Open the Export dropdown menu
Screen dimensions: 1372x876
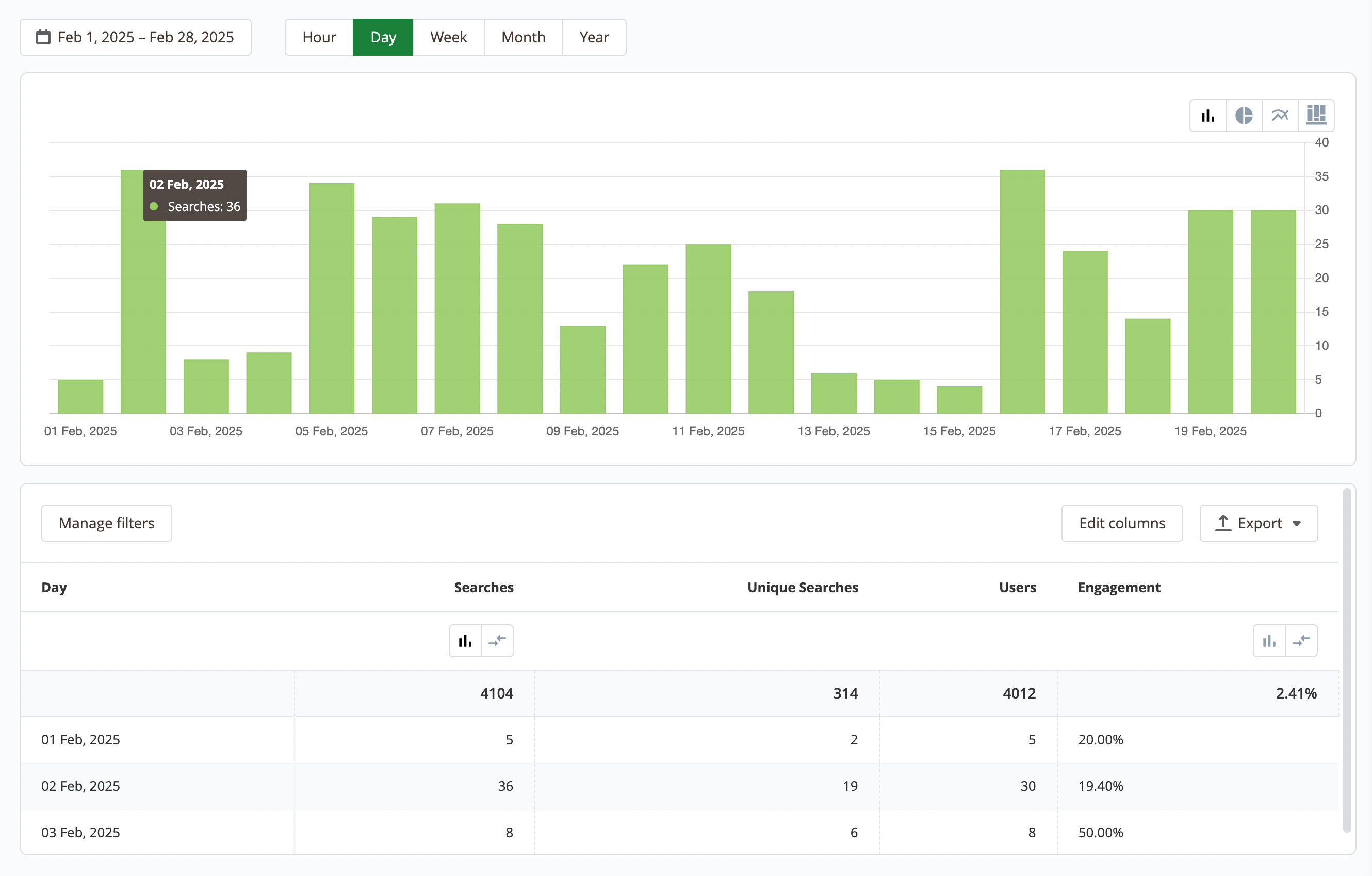tap(1258, 523)
